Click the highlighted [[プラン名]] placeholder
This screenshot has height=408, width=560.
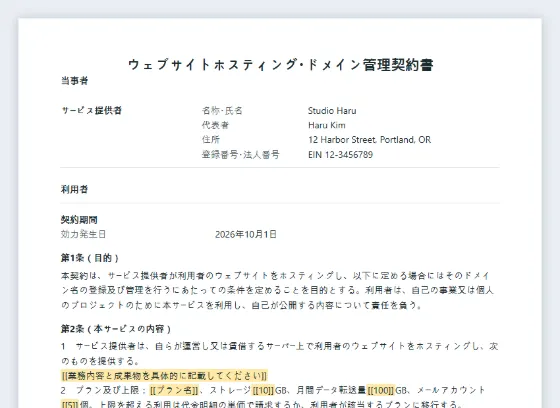174,390
